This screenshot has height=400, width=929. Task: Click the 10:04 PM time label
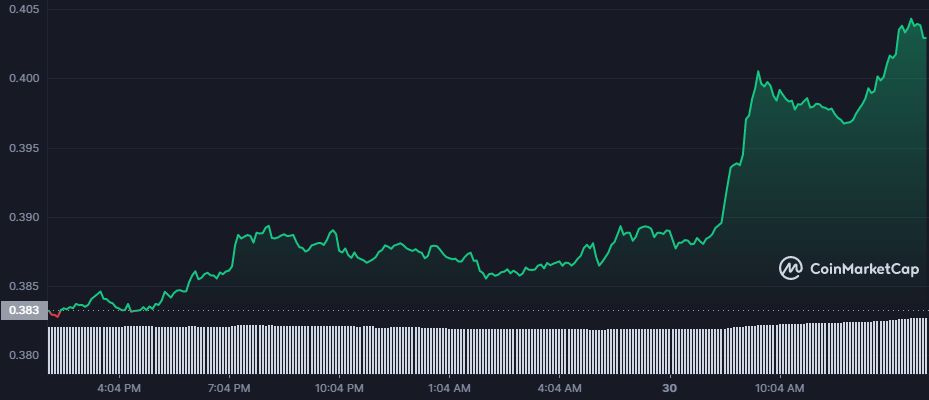tap(339, 389)
